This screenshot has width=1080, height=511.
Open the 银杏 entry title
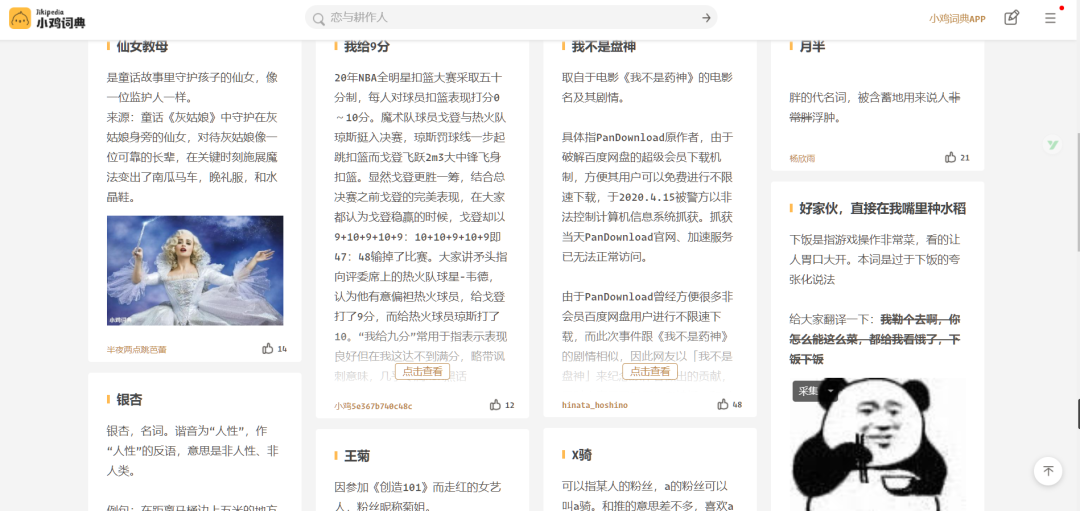tap(130, 399)
